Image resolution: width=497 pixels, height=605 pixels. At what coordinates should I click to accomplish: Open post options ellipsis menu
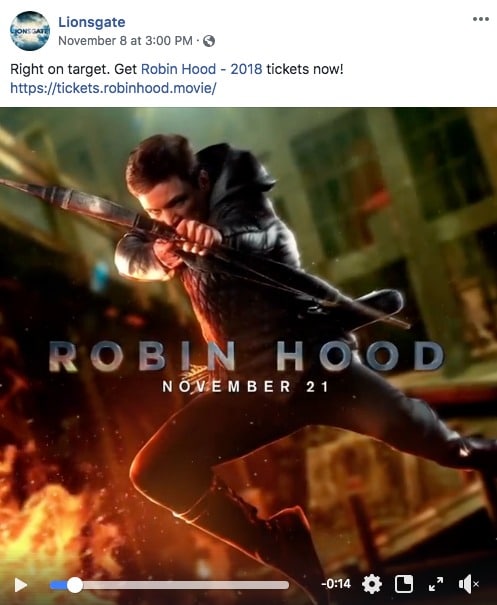481,19
